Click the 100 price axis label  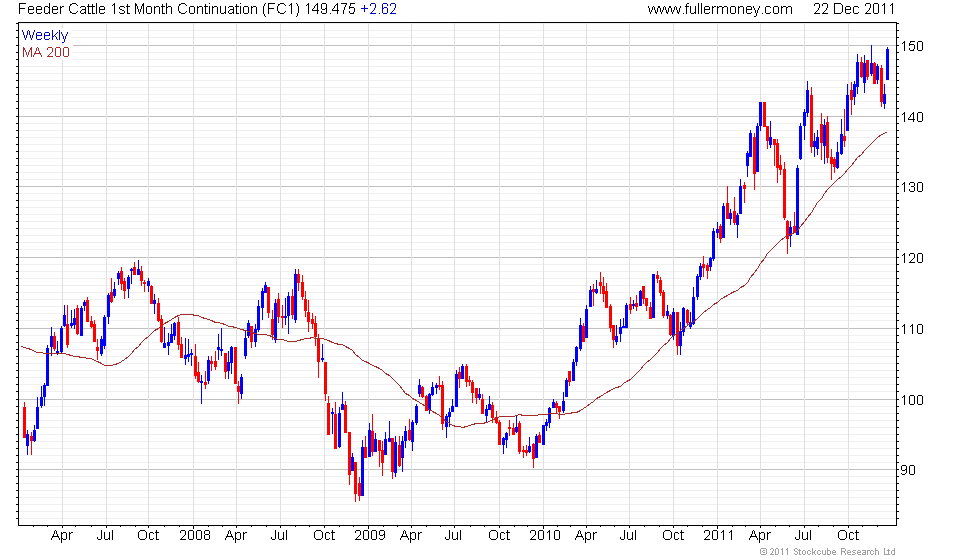coord(912,400)
